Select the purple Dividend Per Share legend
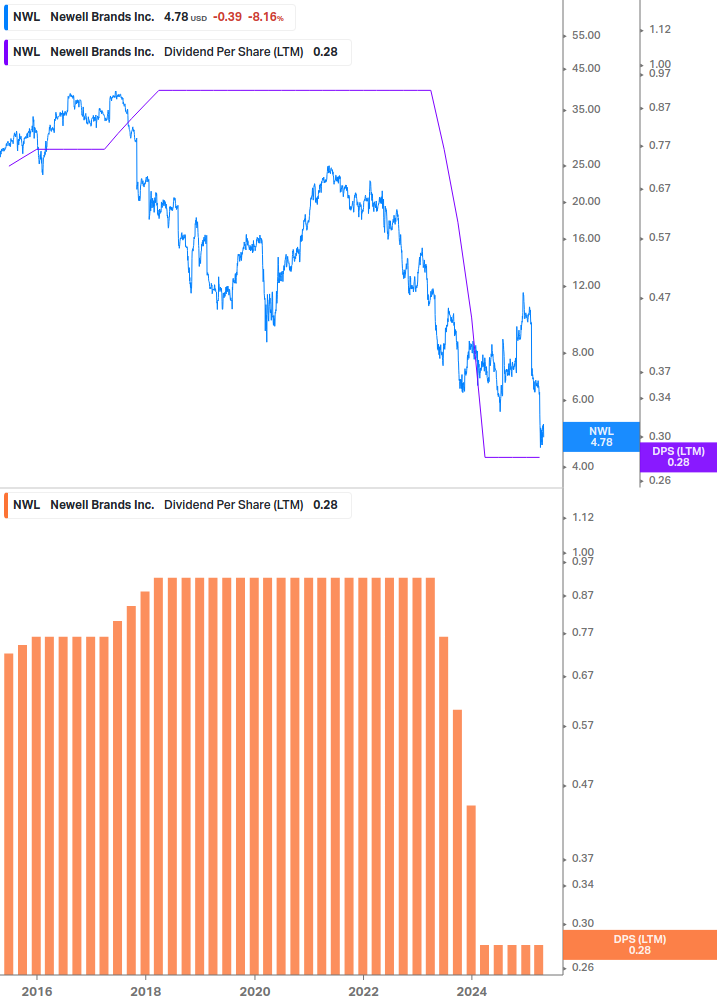Image resolution: width=717 pixels, height=1005 pixels. 177,53
